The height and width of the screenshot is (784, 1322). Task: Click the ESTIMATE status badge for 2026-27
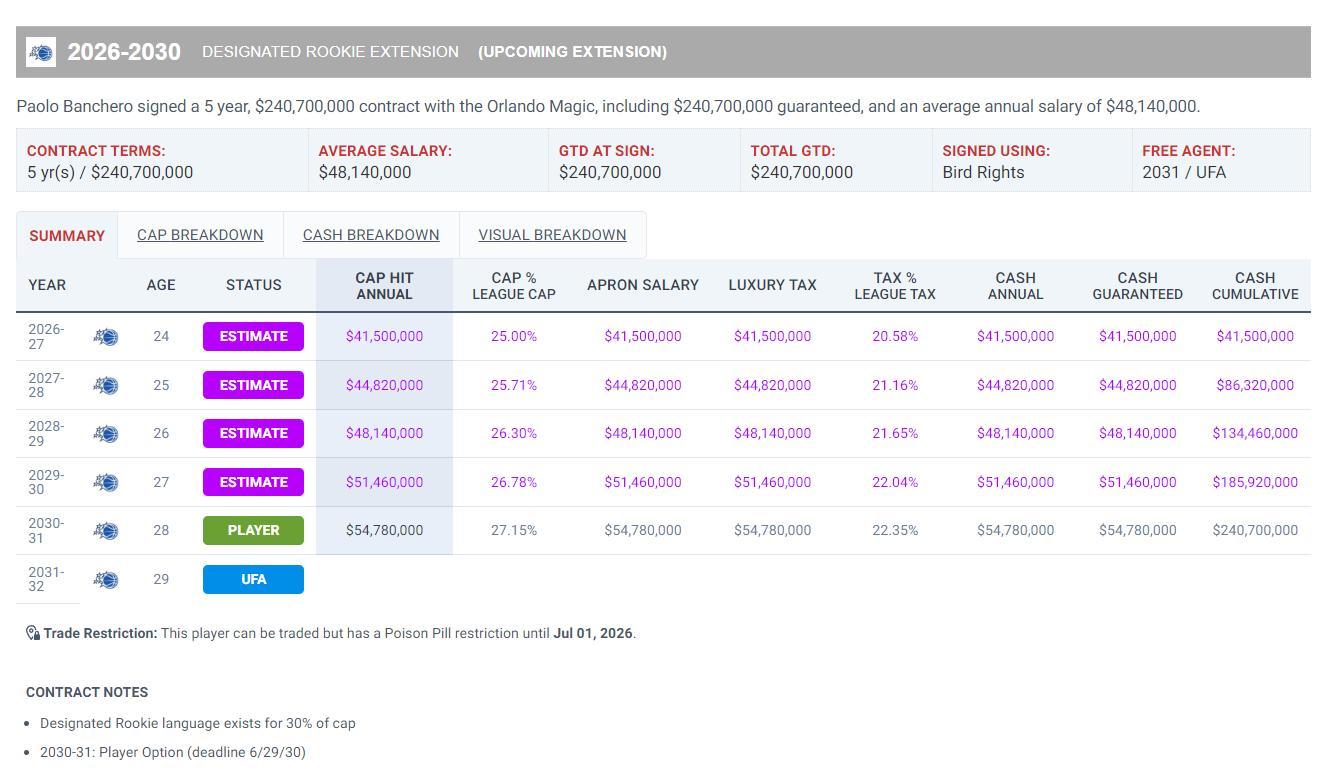[253, 337]
